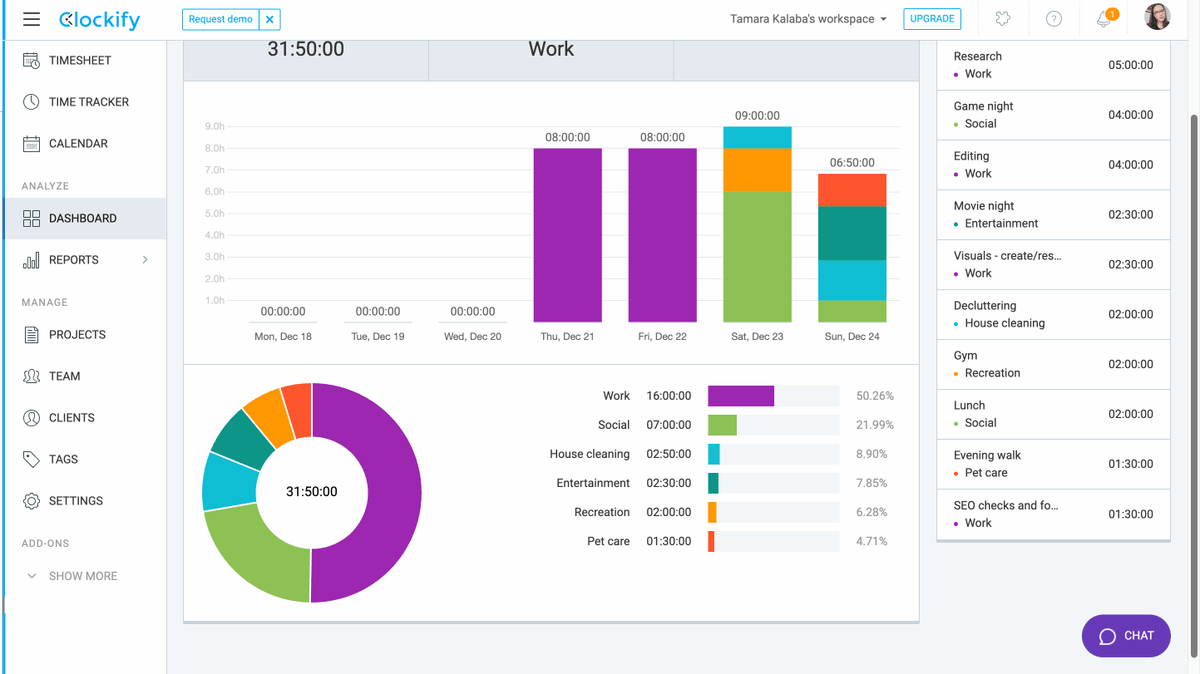Click the Thu, Dec 21 bar
The width and height of the screenshot is (1200, 674).
(x=568, y=235)
